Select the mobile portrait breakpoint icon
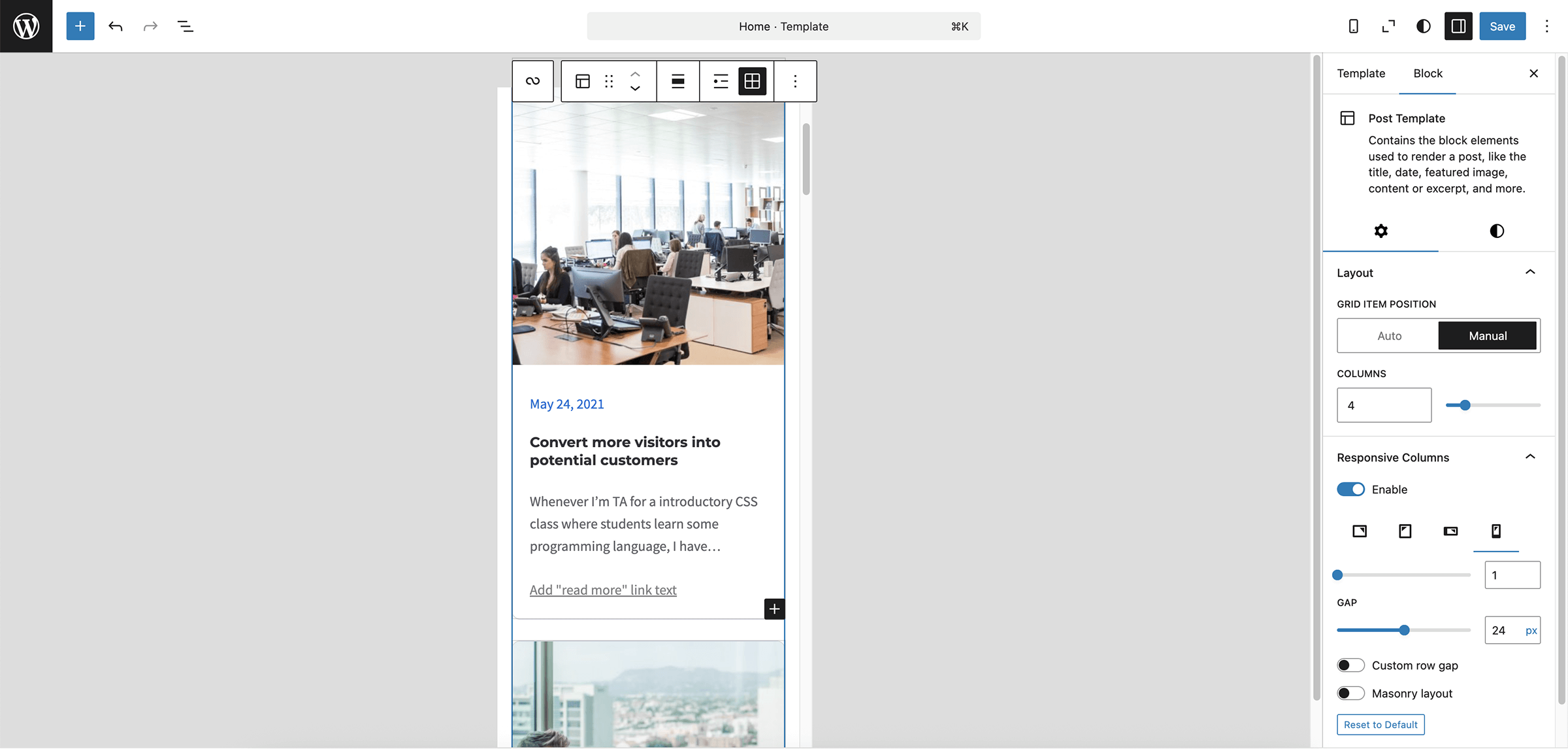This screenshot has width=1568, height=749. coord(1495,531)
